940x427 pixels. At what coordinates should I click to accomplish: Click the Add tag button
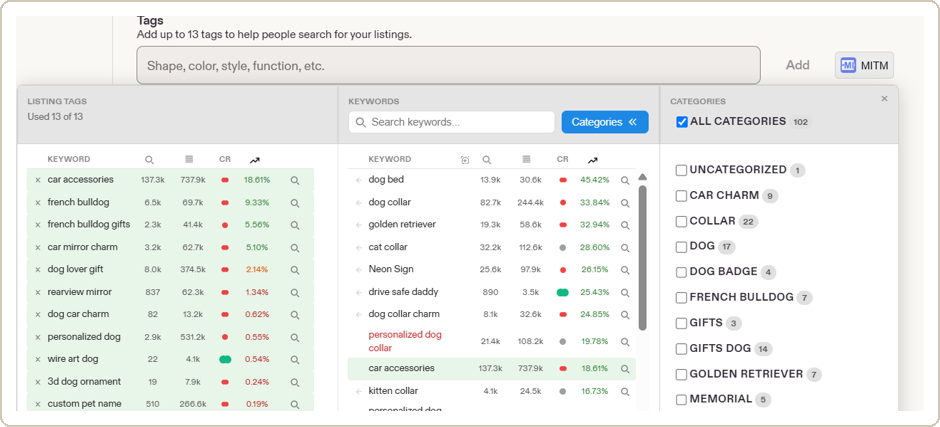pos(797,65)
